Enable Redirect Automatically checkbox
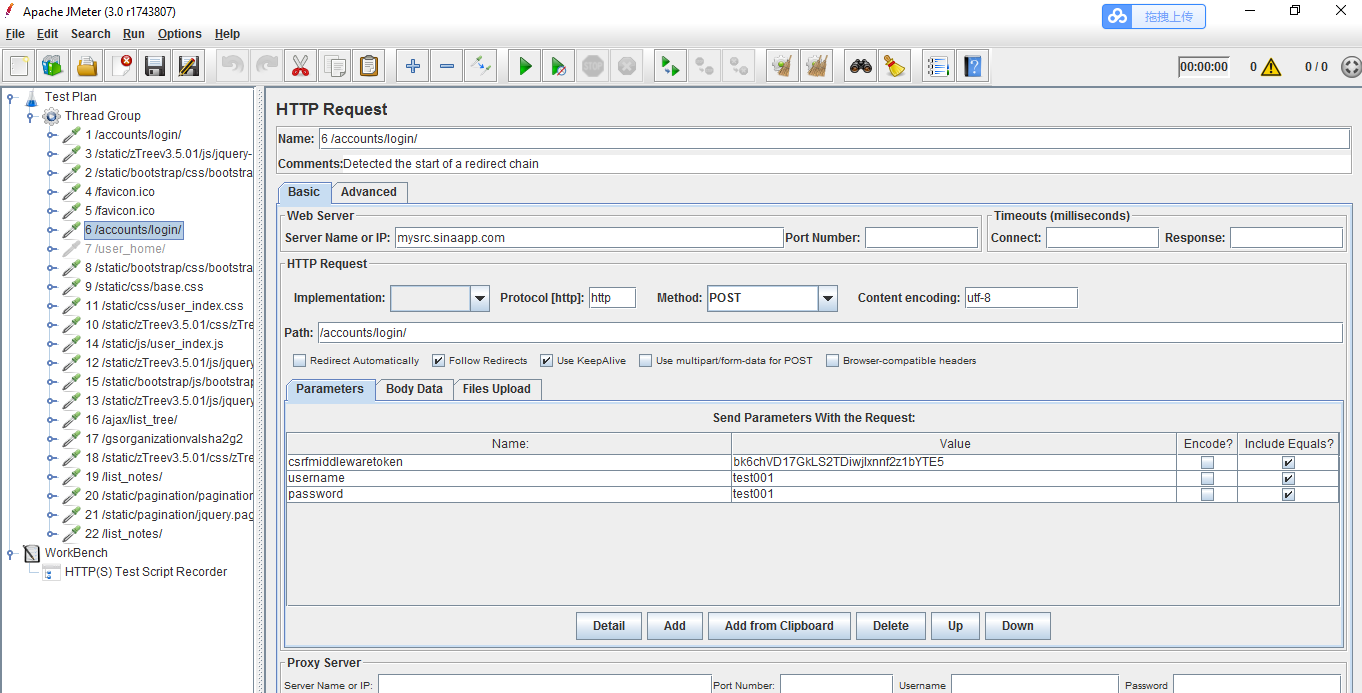The height and width of the screenshot is (693, 1362). pyautogui.click(x=300, y=361)
